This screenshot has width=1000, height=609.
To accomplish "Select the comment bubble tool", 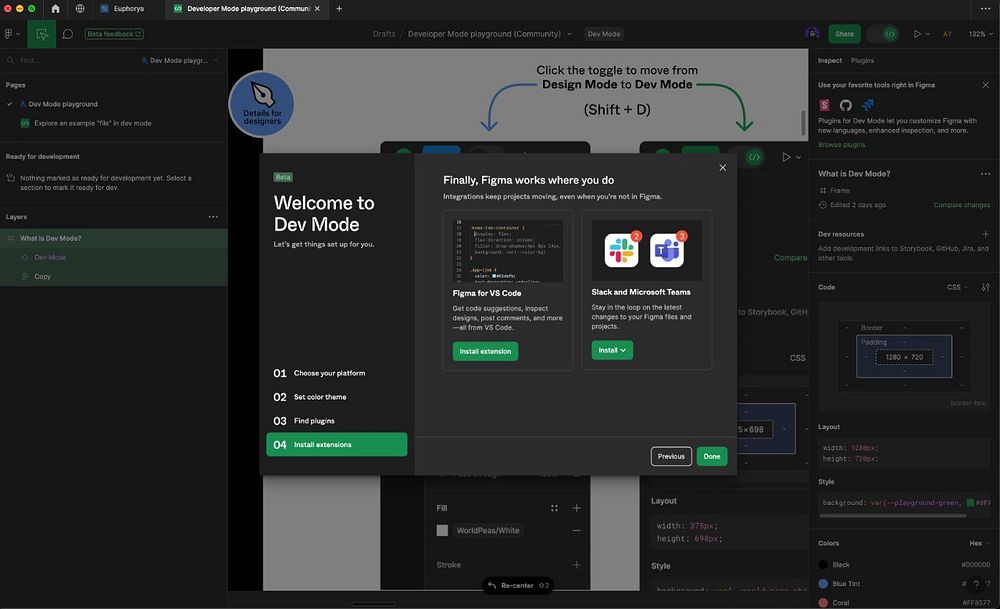I will point(68,34).
